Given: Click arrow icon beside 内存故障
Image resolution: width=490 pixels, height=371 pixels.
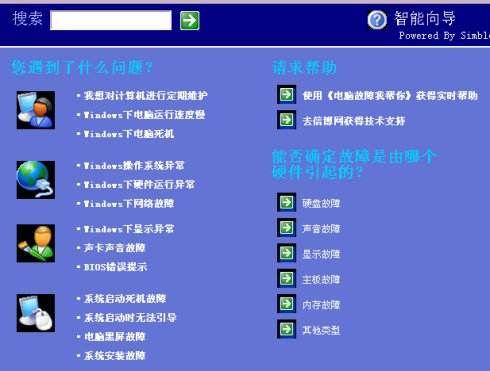Looking at the screenshot, I should click(286, 303).
